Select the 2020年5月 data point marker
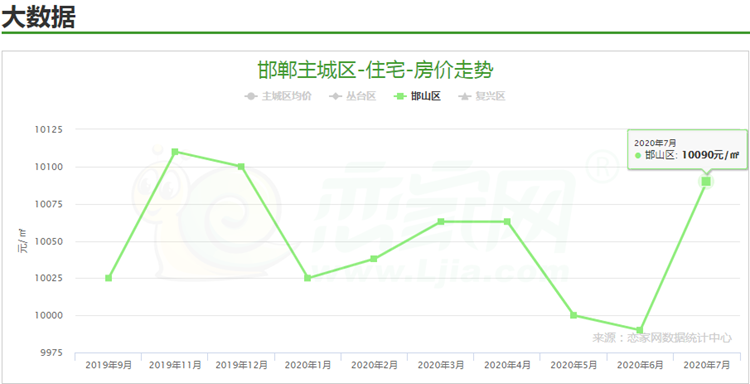 [574, 315]
